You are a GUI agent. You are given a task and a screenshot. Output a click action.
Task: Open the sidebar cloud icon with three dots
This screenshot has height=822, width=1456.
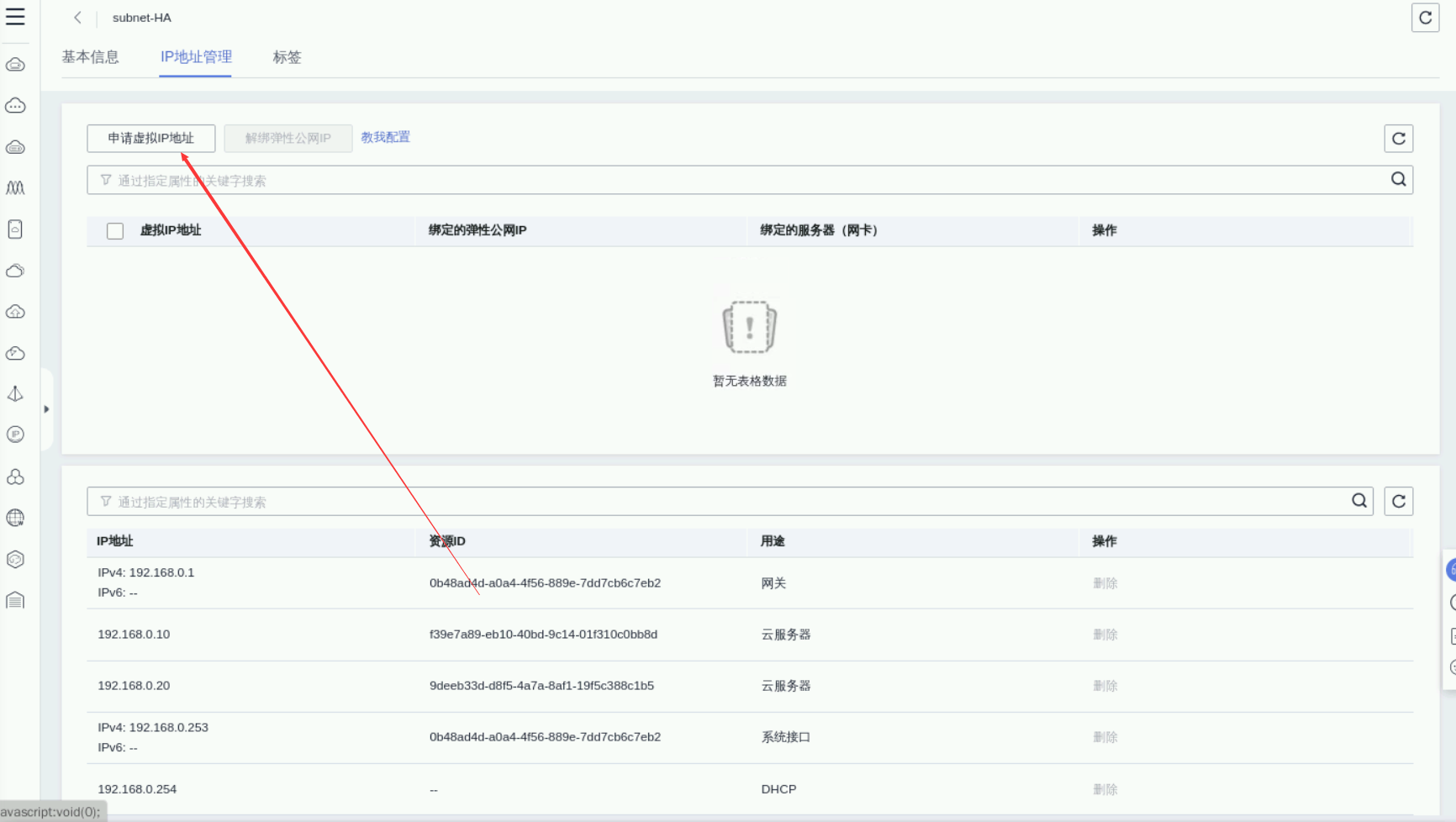click(15, 106)
